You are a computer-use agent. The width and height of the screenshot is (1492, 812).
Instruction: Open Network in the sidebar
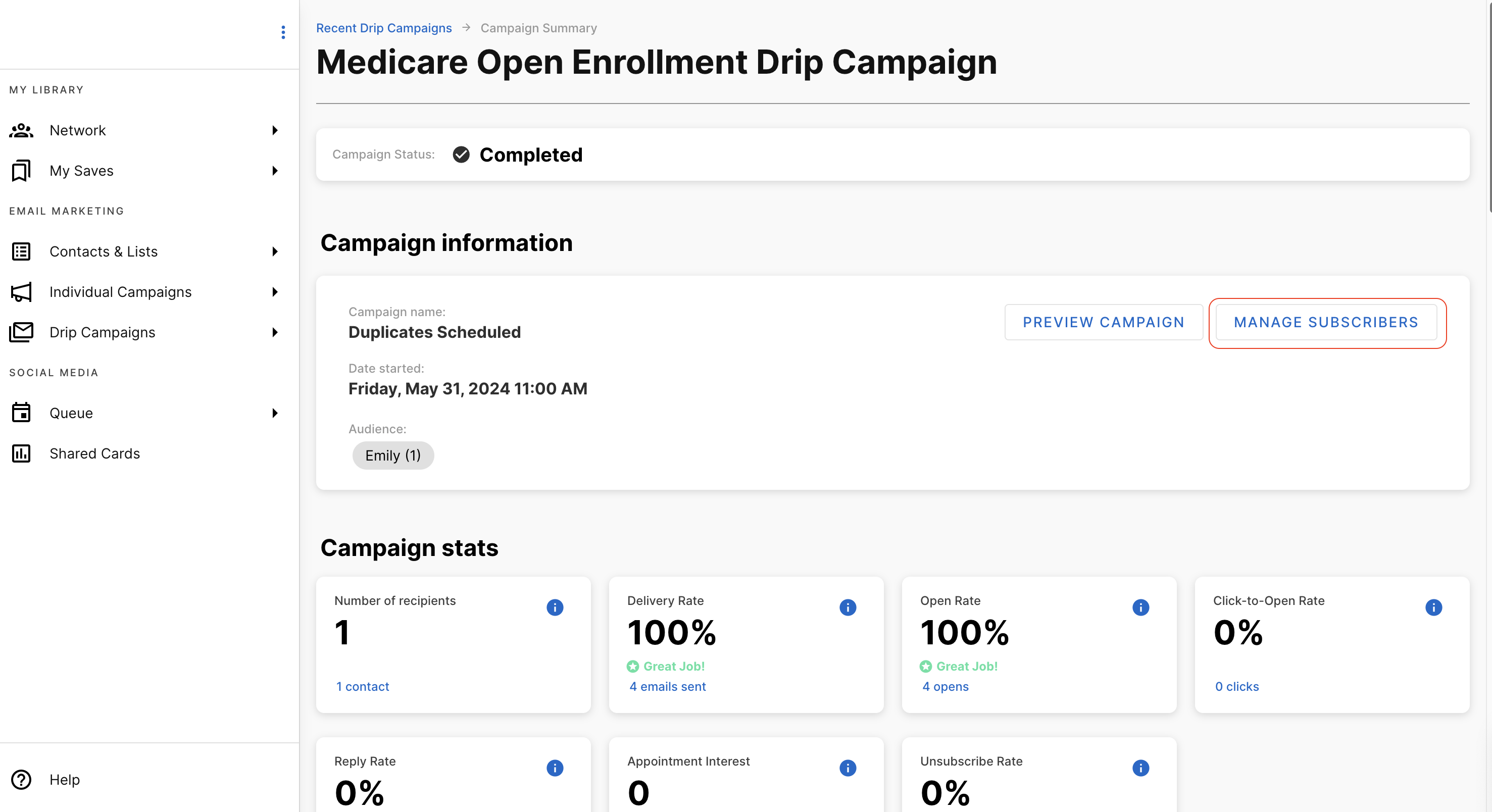click(x=150, y=130)
